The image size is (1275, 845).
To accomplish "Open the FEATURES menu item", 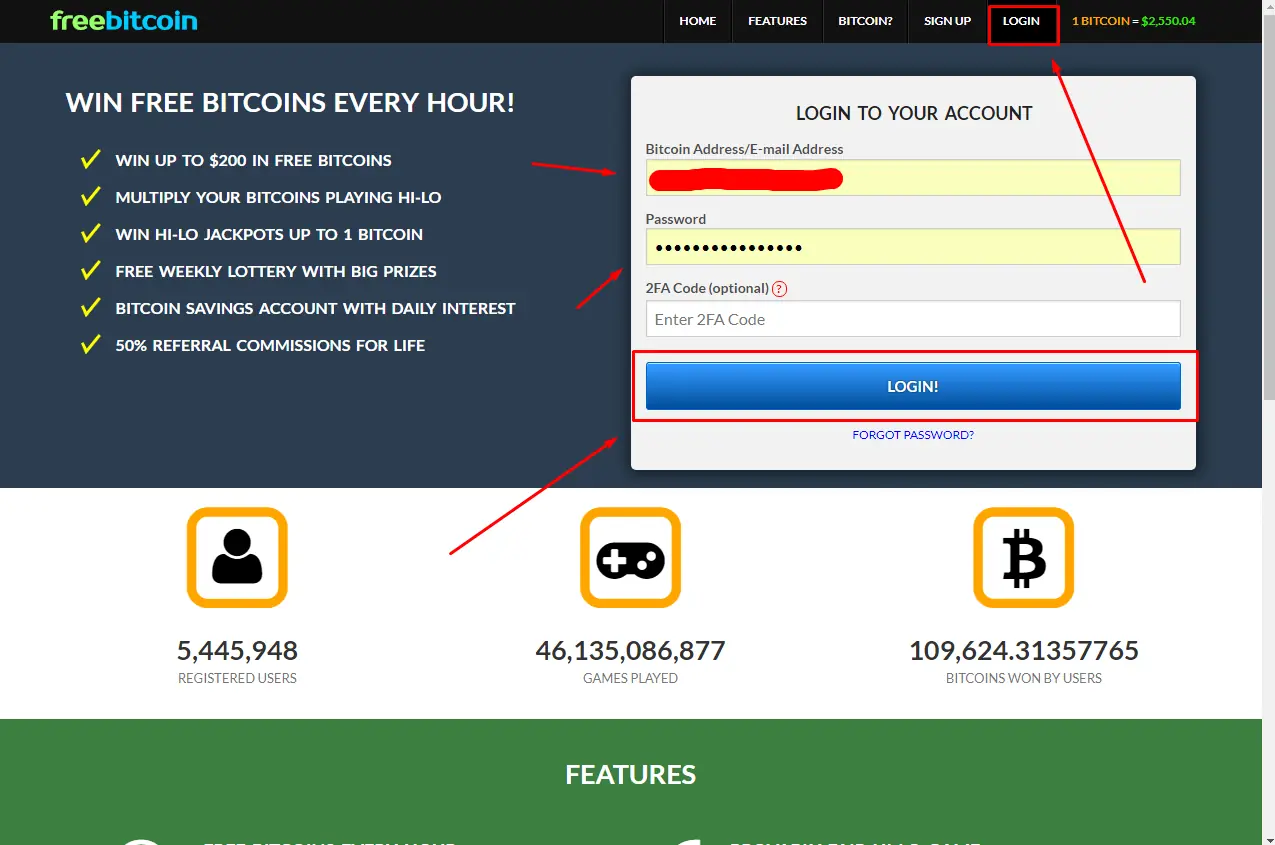I will (777, 21).
